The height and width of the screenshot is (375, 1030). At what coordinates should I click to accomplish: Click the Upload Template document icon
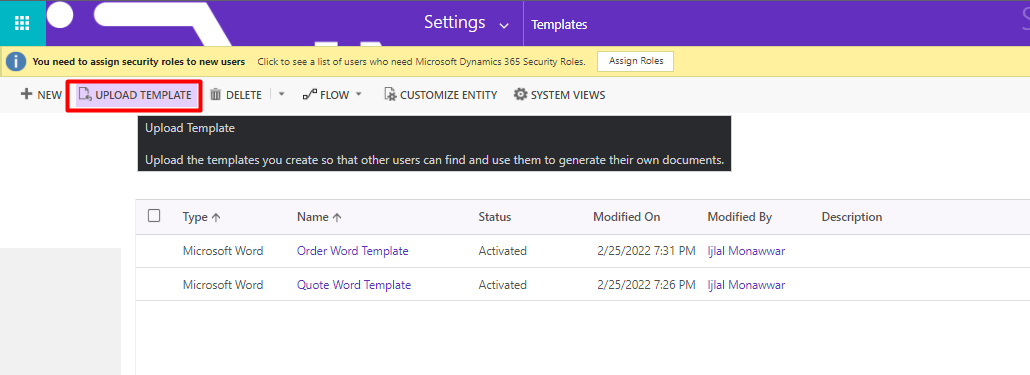click(x=85, y=95)
